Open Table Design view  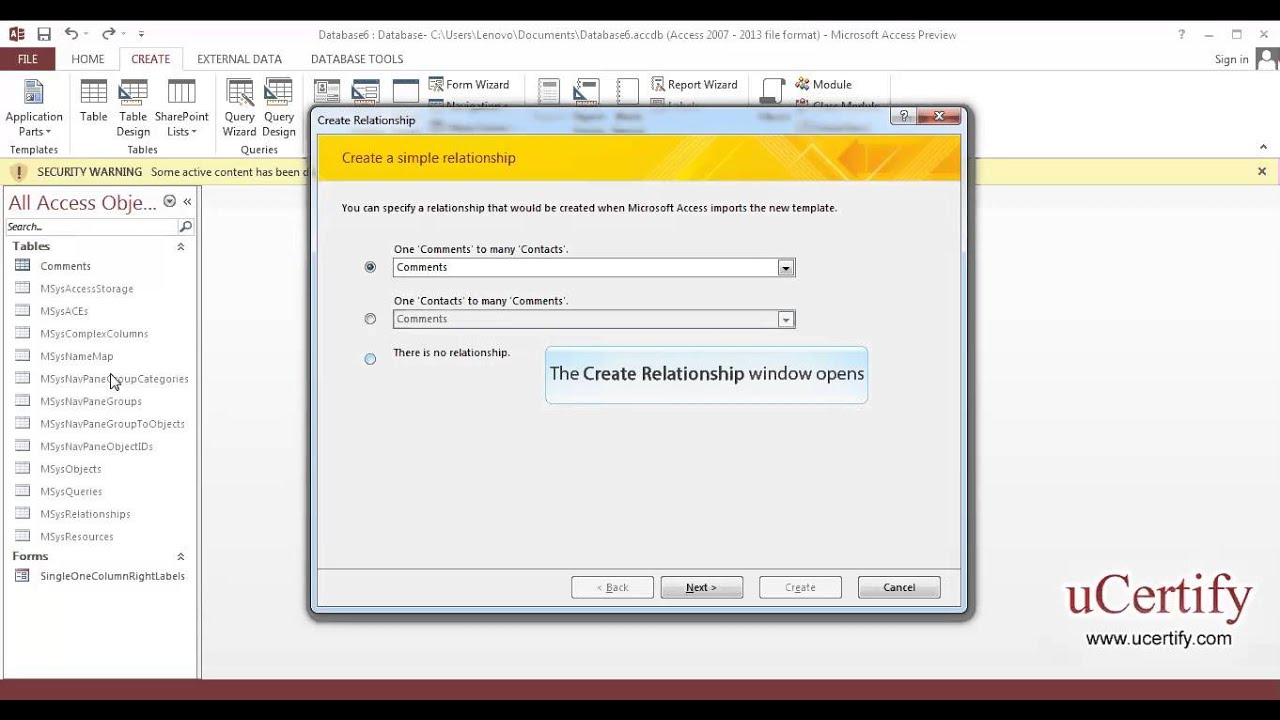[x=133, y=108]
